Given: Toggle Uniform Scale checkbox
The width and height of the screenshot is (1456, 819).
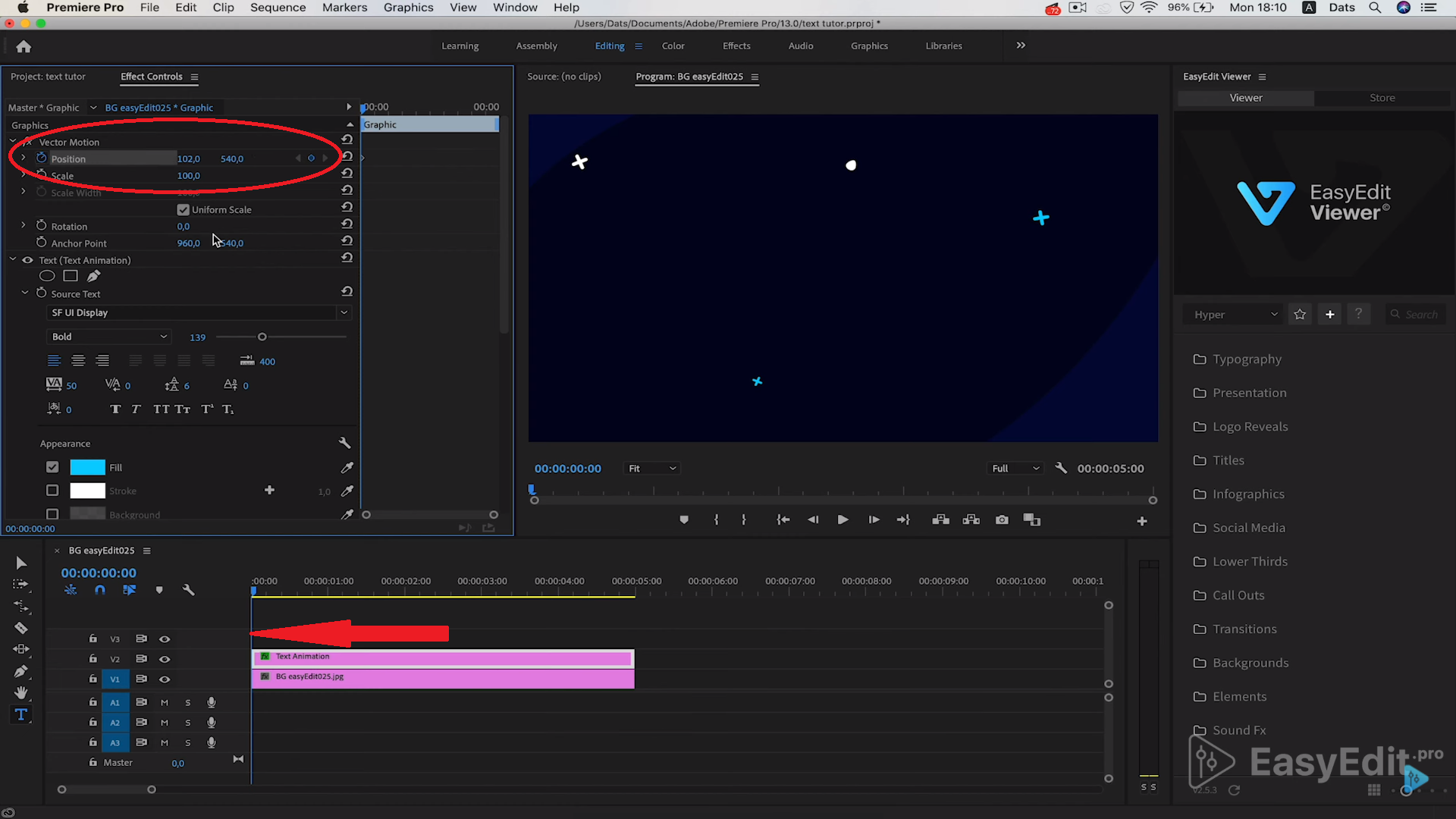Looking at the screenshot, I should [x=182, y=209].
